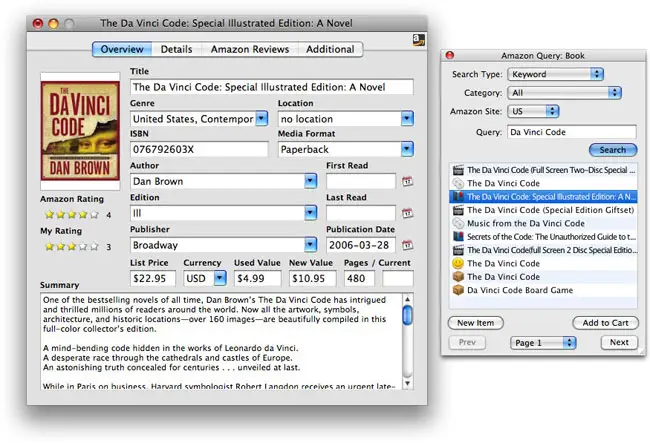Image resolution: width=650 pixels, height=443 pixels.
Task: Click book icon of the highlighted Illustrated Edition result
Action: coord(458,196)
